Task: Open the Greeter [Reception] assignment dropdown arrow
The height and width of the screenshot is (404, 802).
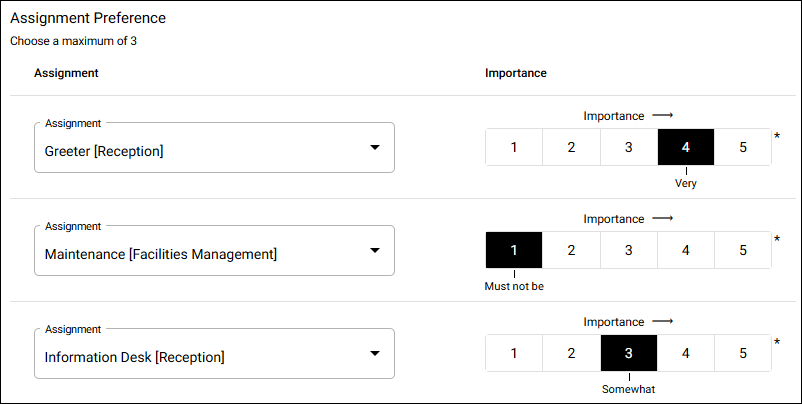Action: [x=375, y=147]
